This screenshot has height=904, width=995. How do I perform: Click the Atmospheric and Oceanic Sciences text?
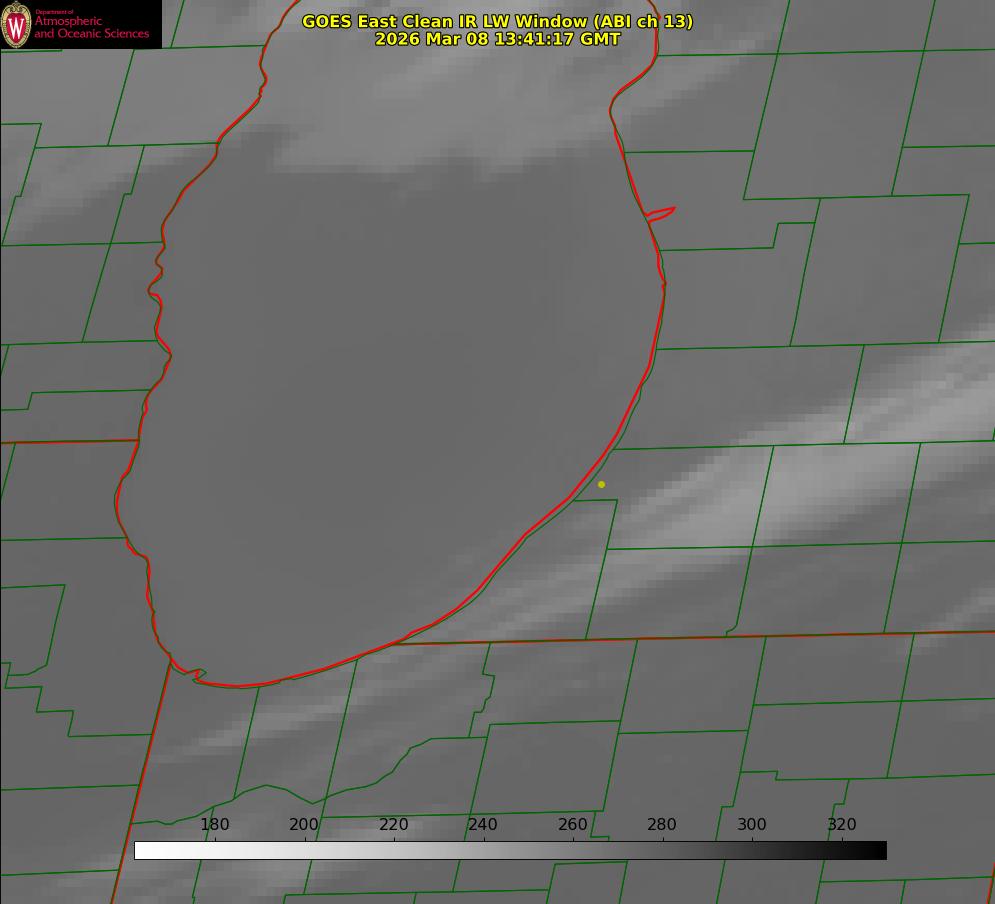click(91, 27)
